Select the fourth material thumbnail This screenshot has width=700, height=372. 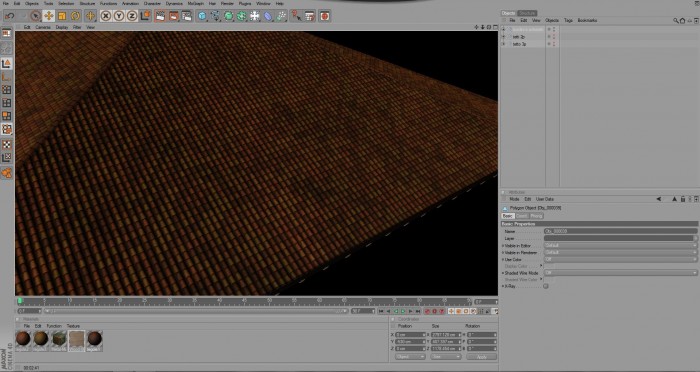[x=77, y=341]
